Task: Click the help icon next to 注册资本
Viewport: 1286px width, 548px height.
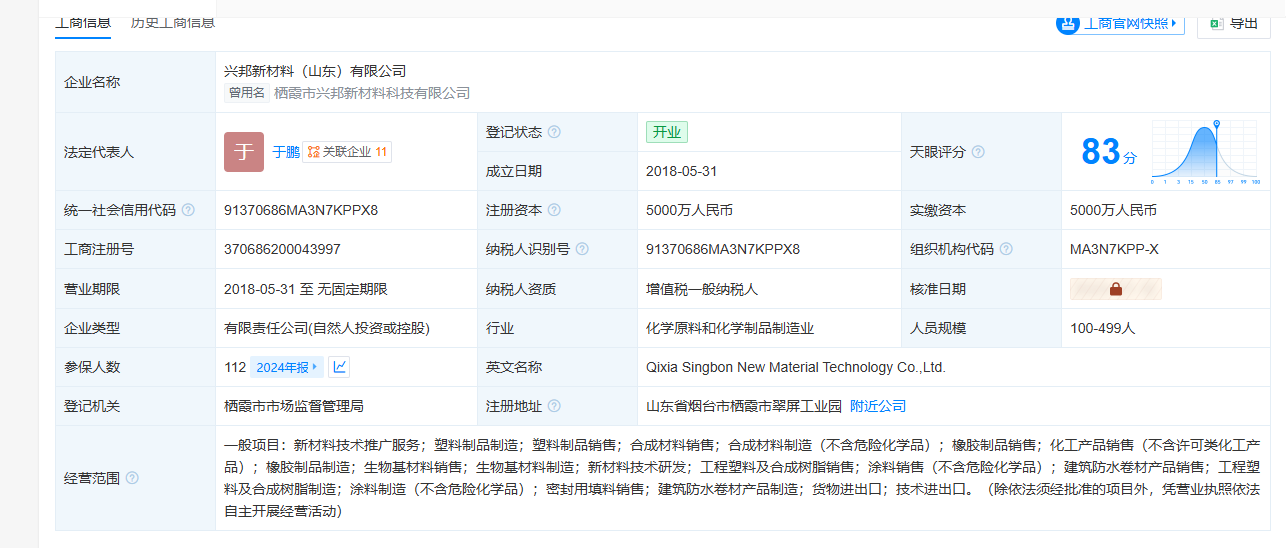Action: coord(554,210)
